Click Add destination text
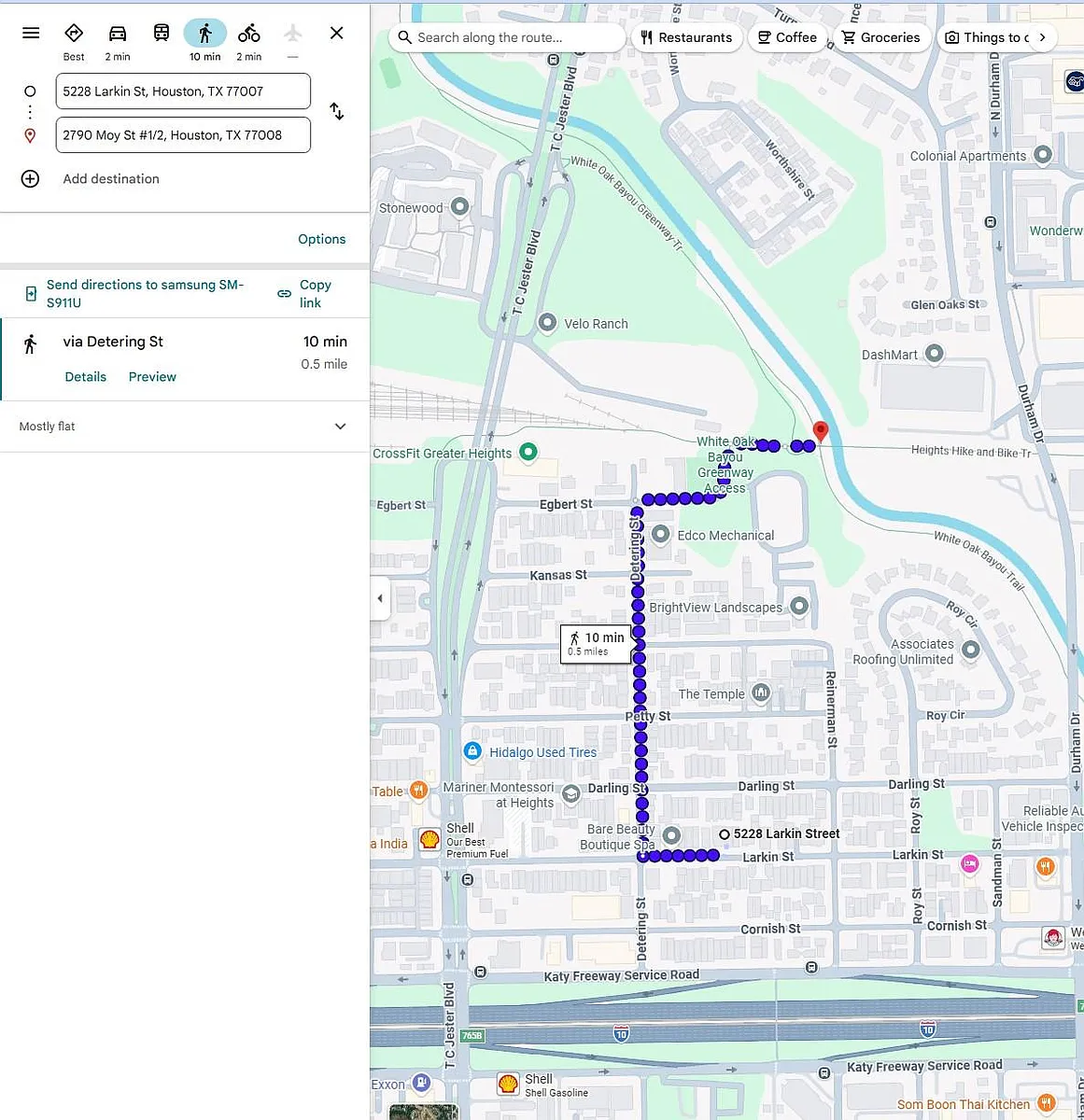This screenshot has width=1084, height=1120. click(x=111, y=178)
